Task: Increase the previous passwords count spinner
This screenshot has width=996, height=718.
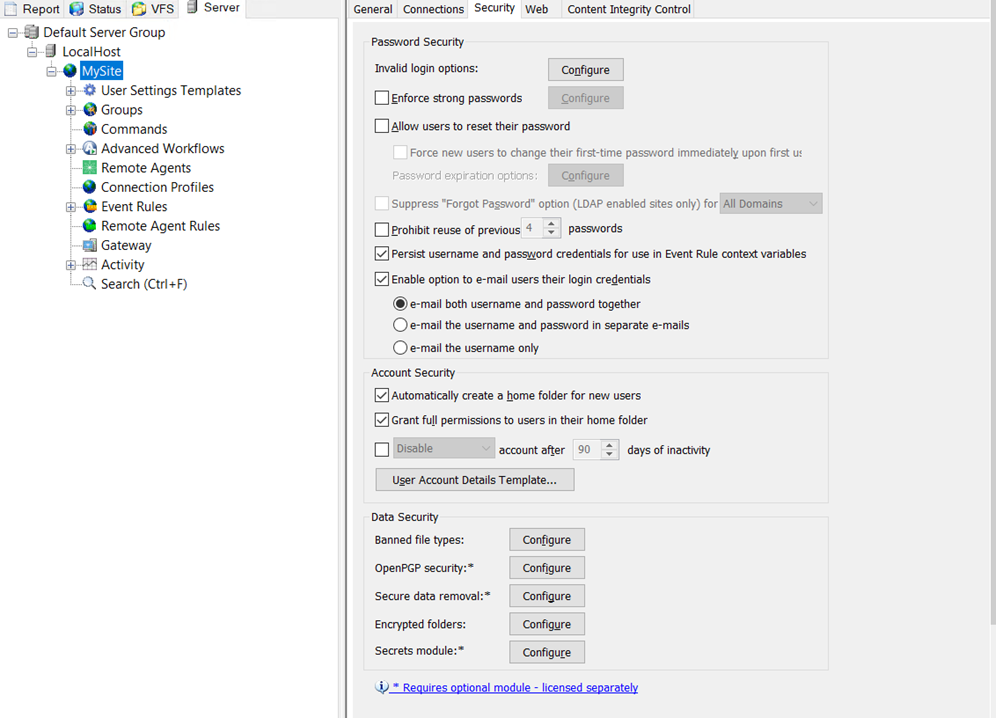Action: pos(552,224)
